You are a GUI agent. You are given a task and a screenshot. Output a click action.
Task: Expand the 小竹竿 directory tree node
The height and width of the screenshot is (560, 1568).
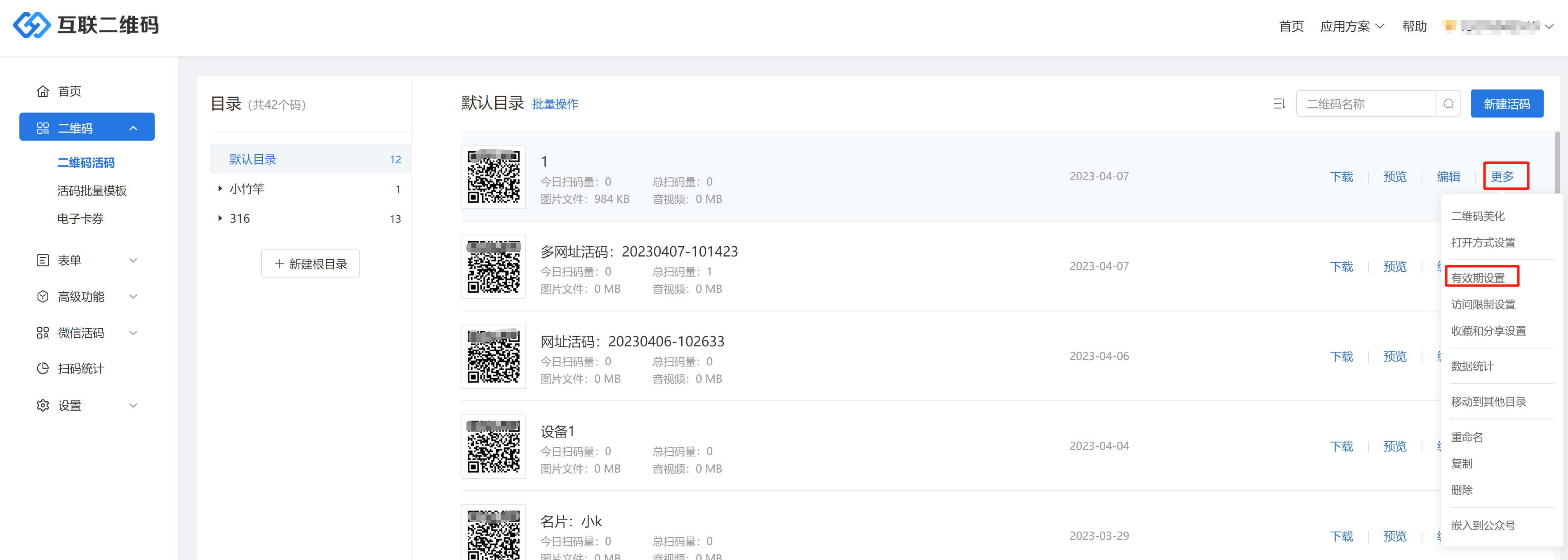[220, 189]
